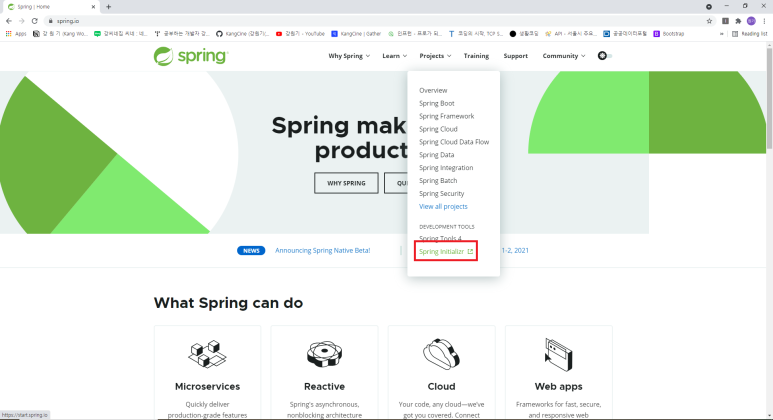Click the Spring logo in the header
The width and height of the screenshot is (773, 420).
191,56
